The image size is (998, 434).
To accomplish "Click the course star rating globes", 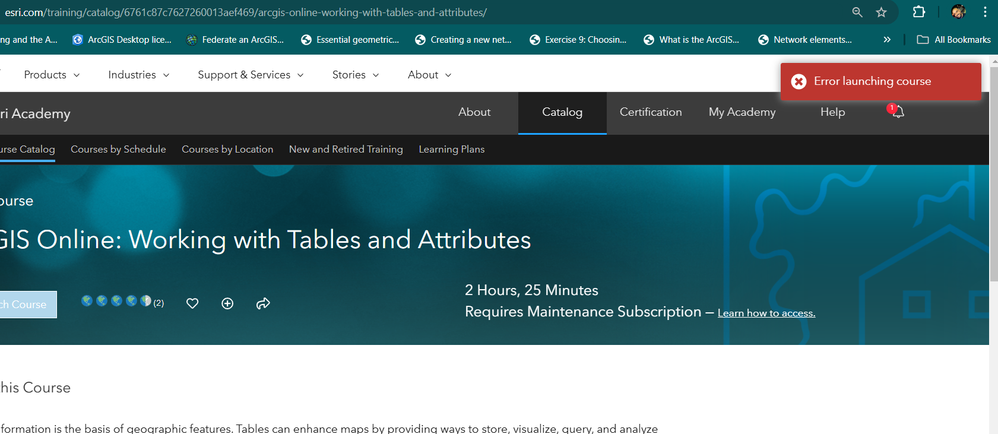I will point(116,301).
